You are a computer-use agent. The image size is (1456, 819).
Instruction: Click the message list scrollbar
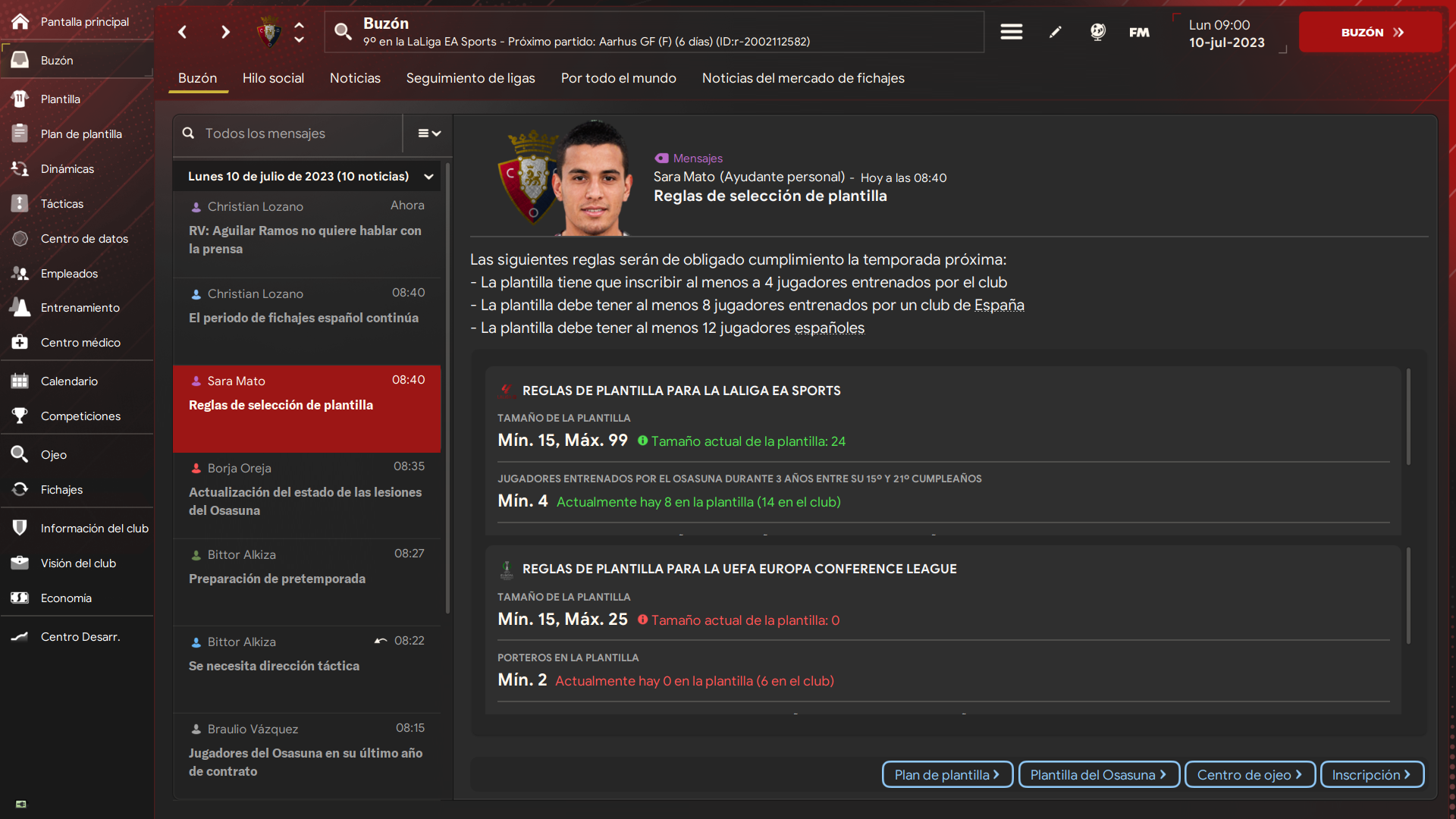[x=447, y=387]
